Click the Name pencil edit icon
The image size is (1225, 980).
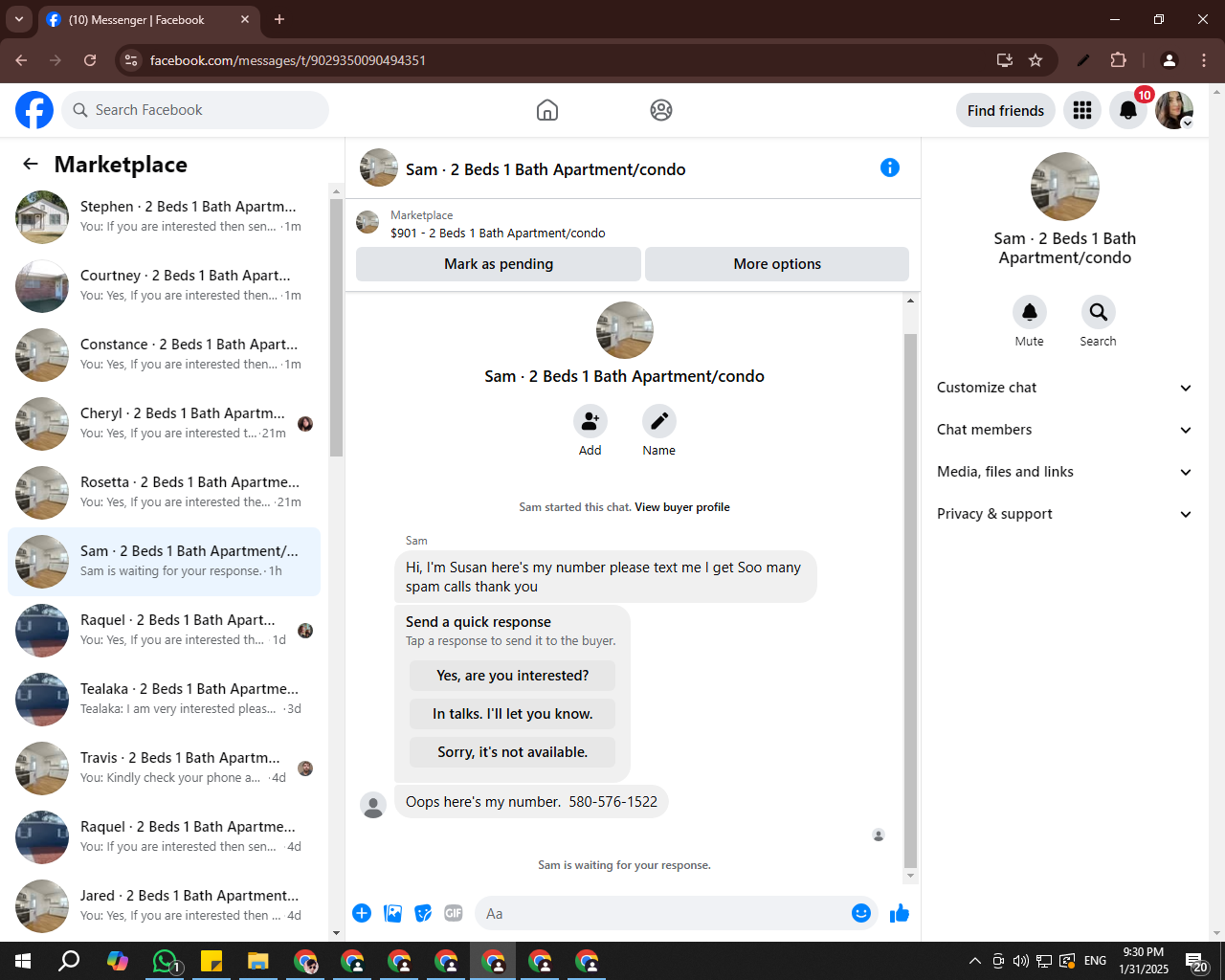pyautogui.click(x=659, y=421)
